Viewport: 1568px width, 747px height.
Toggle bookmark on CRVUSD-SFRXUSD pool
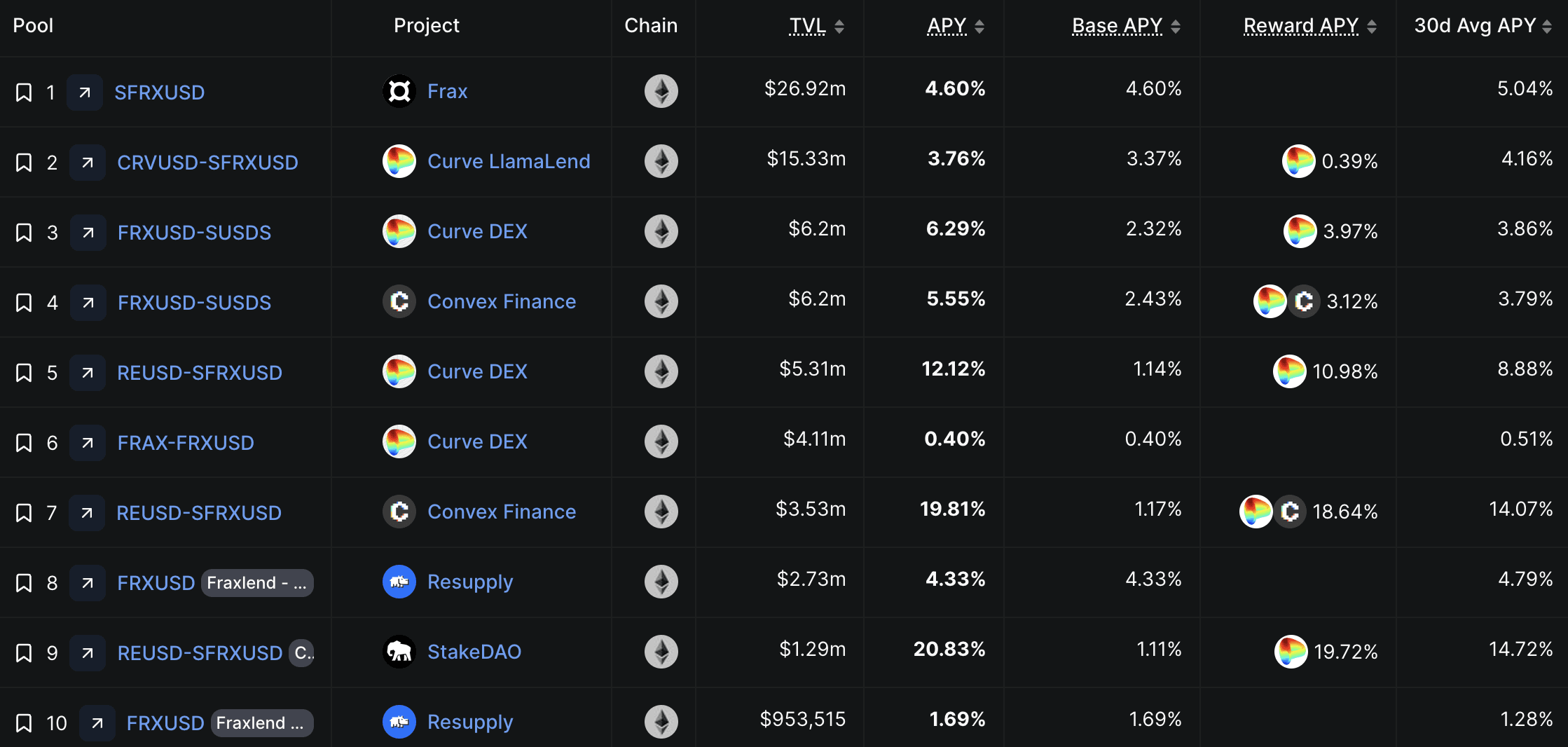[x=24, y=163]
